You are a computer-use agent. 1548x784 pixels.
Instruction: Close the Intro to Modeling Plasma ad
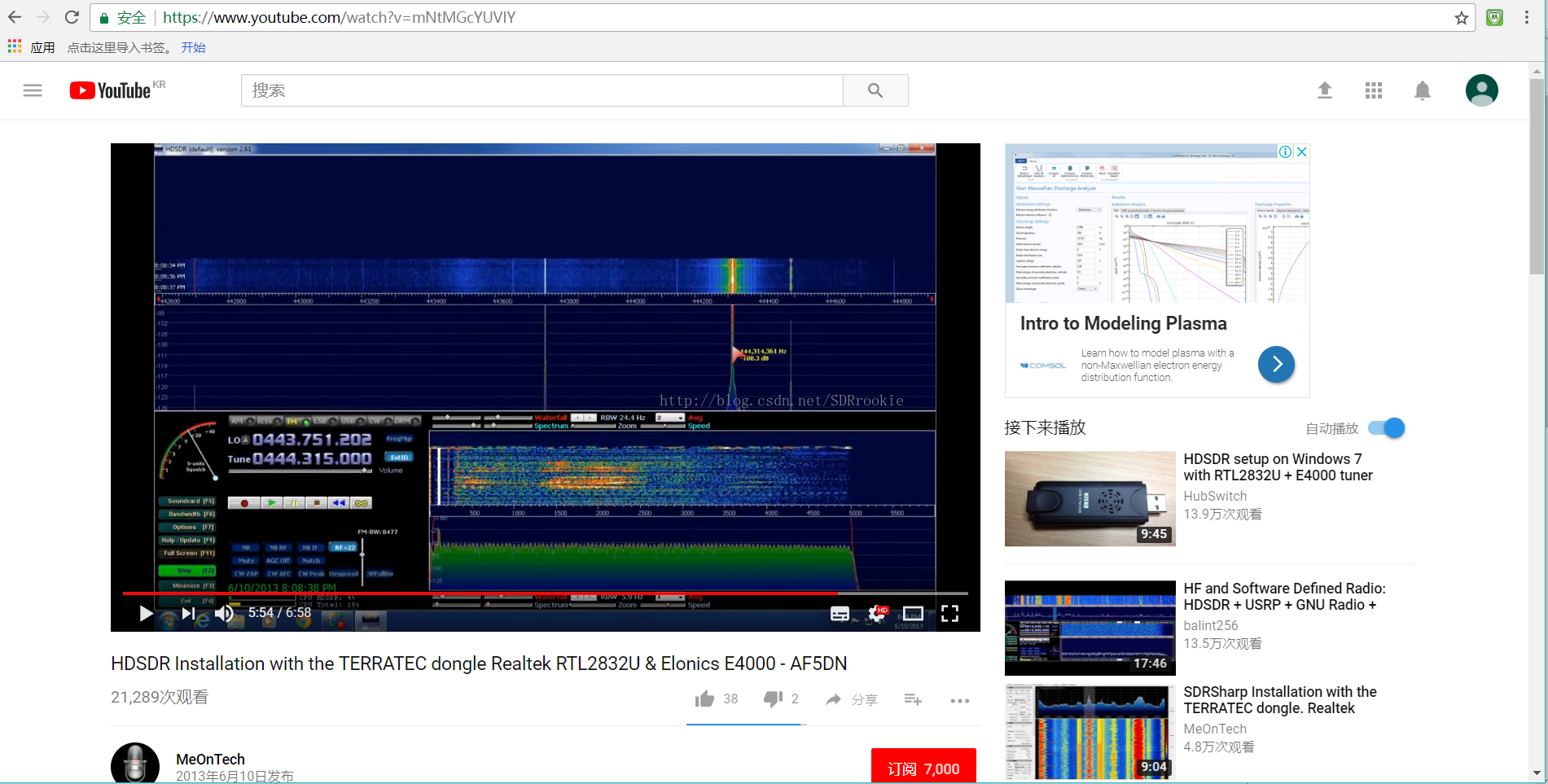(x=1301, y=151)
